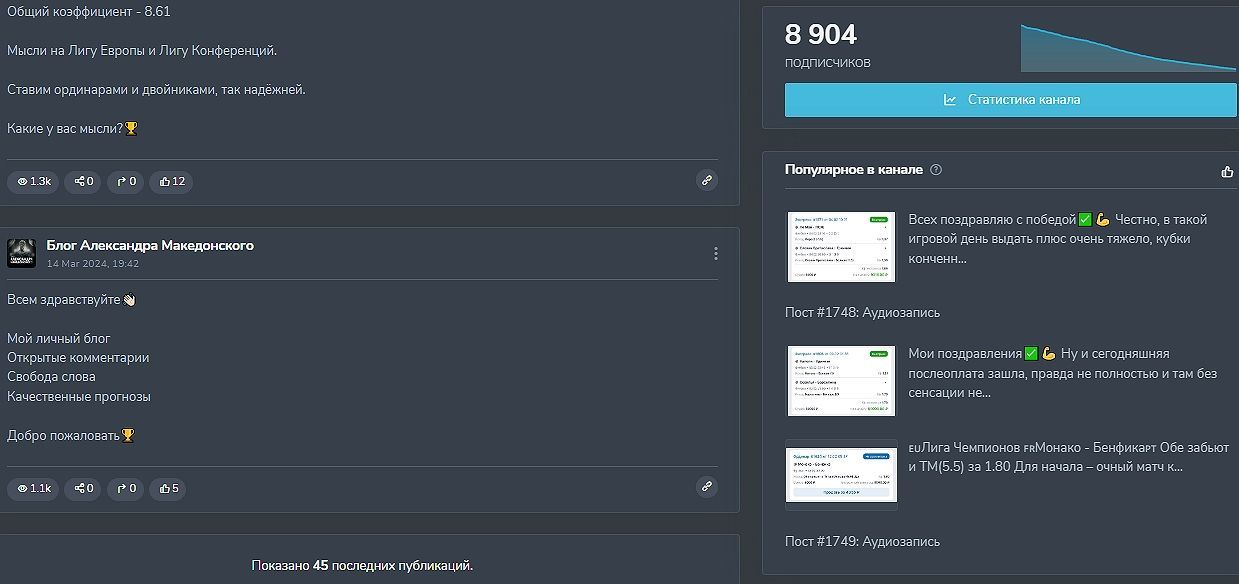Click the forwards count on top post

[x=126, y=181]
